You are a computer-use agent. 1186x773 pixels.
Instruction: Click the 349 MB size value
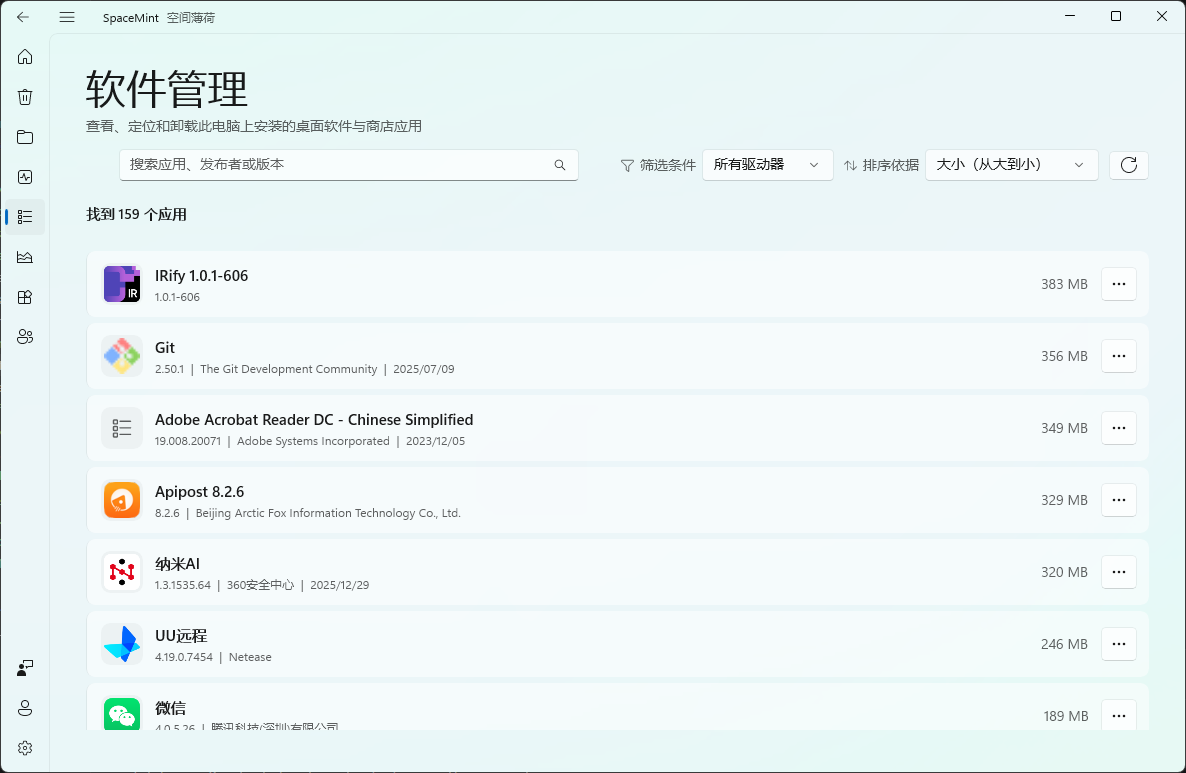pos(1064,428)
